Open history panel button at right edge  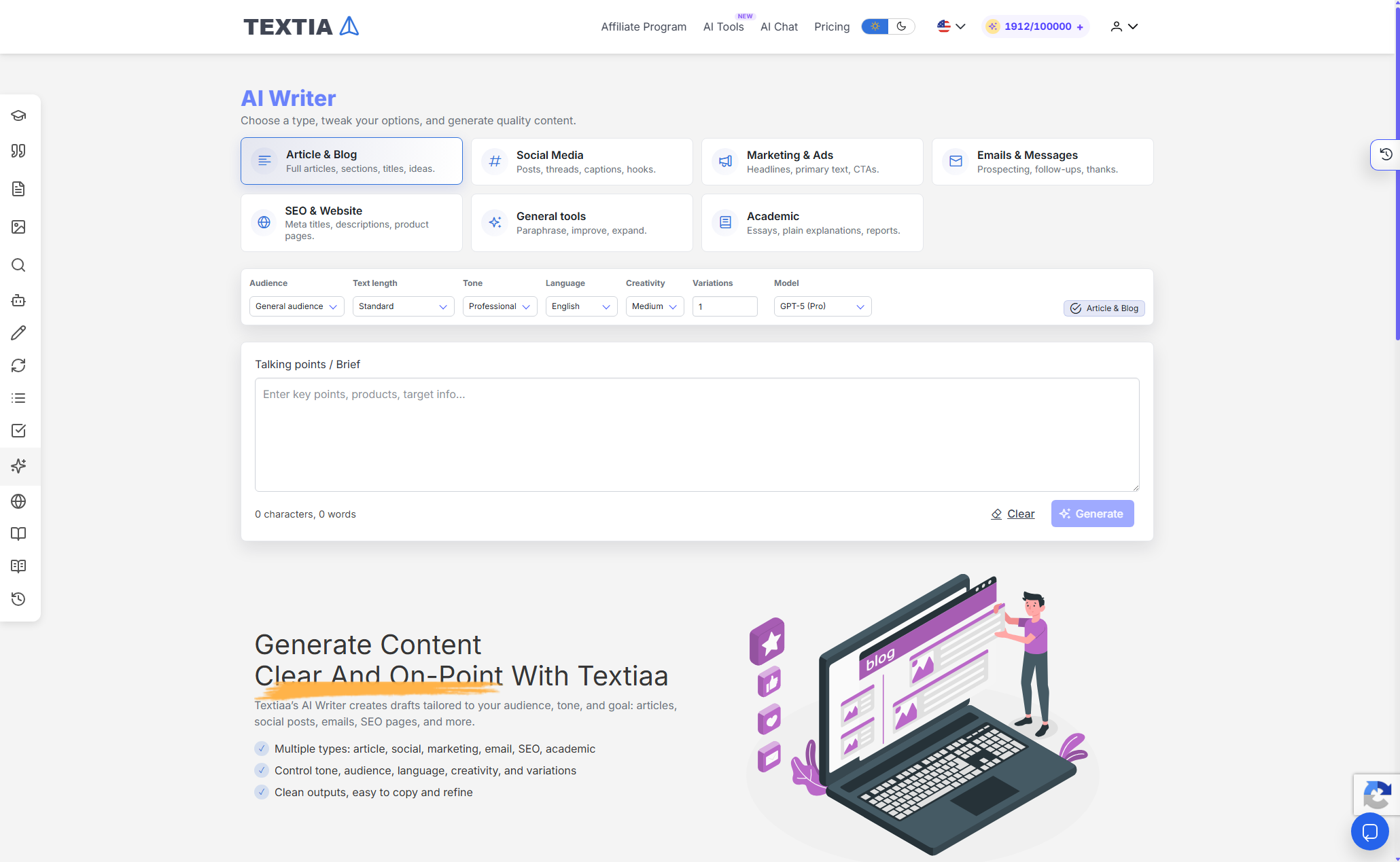(1386, 154)
